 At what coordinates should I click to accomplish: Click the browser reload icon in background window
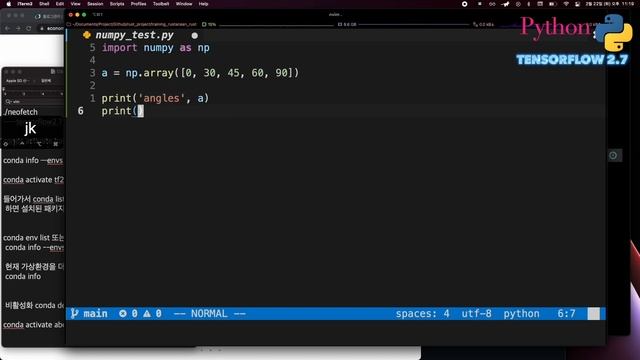tap(29, 28)
